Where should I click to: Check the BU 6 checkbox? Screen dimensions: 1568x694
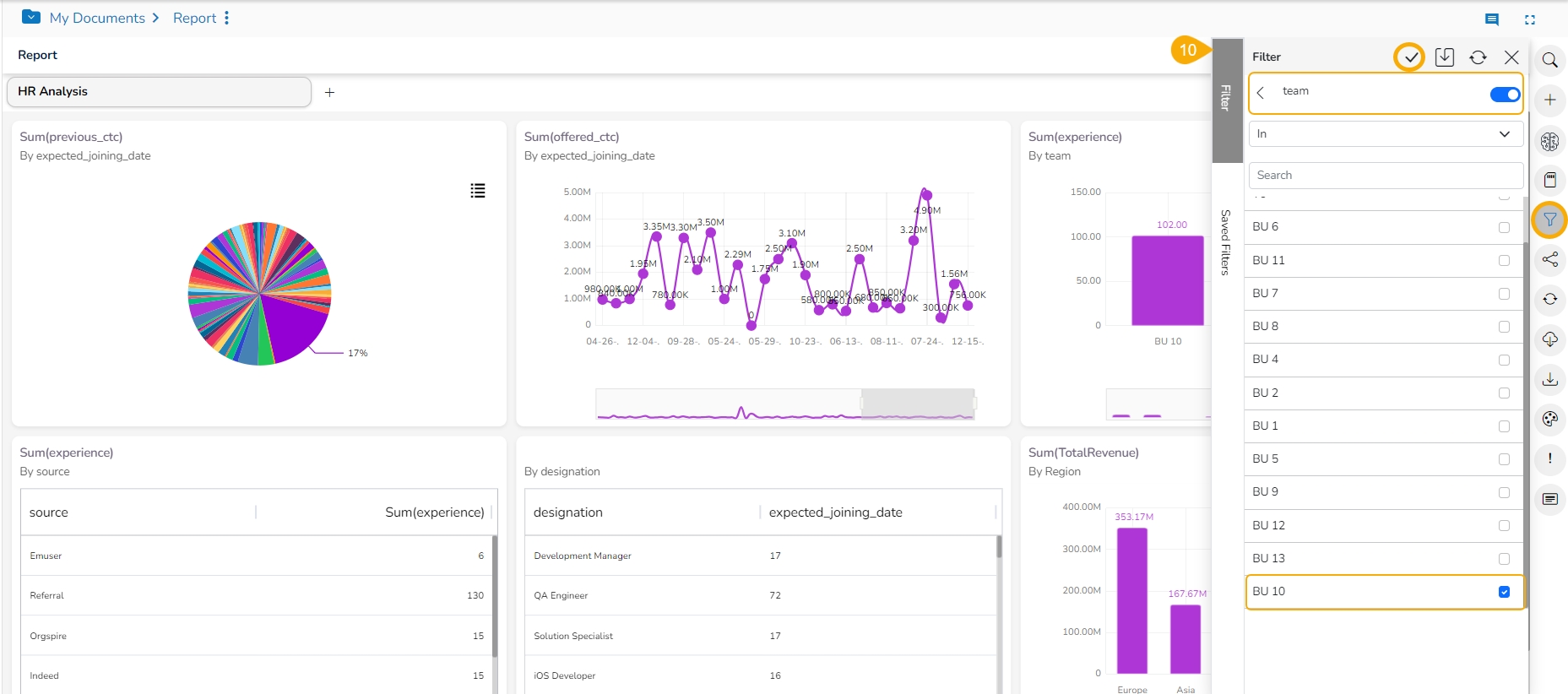(x=1504, y=227)
